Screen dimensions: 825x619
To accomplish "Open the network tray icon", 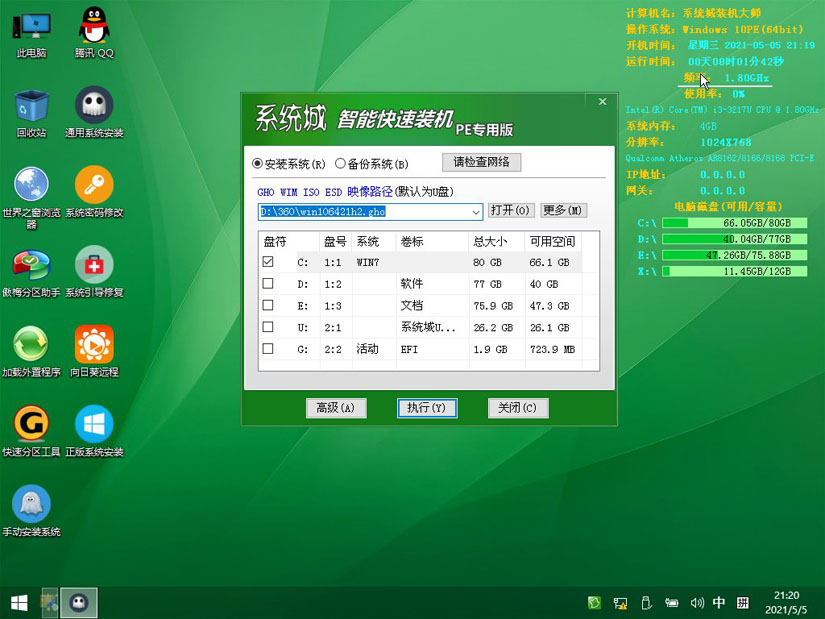I will (x=620, y=603).
